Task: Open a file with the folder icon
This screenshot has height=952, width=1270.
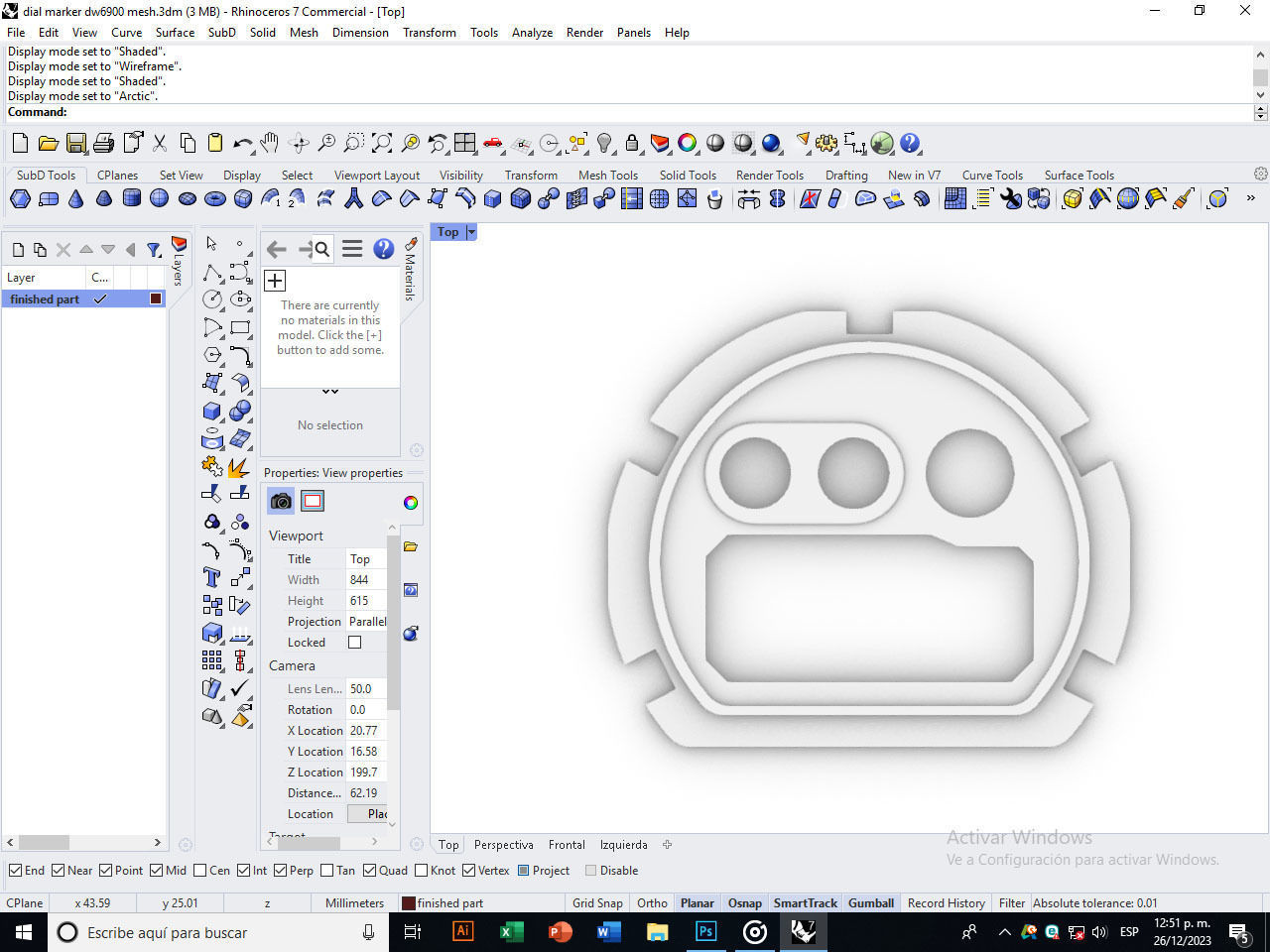Action: [x=47, y=144]
